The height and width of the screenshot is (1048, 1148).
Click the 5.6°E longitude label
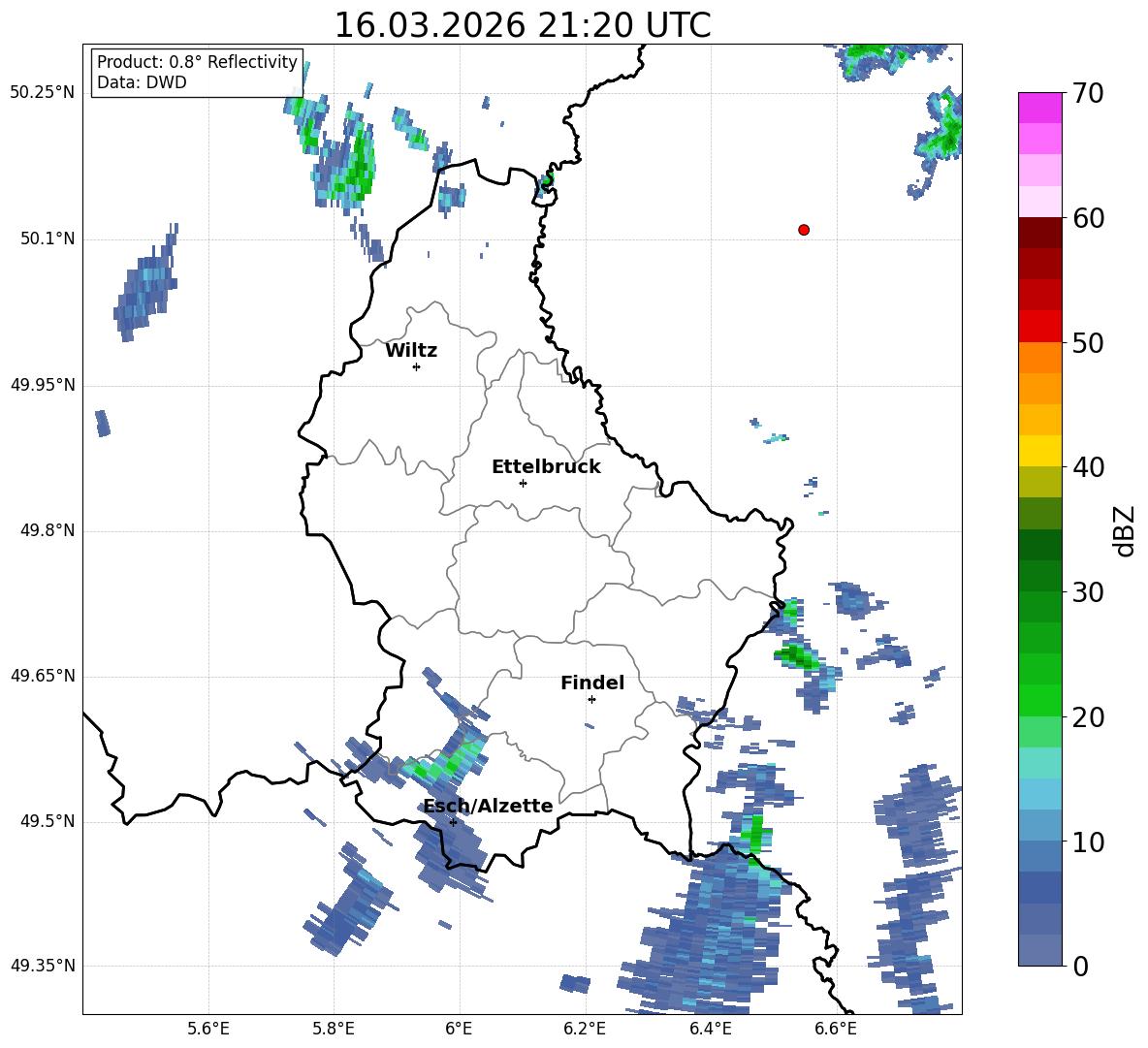(x=208, y=1029)
